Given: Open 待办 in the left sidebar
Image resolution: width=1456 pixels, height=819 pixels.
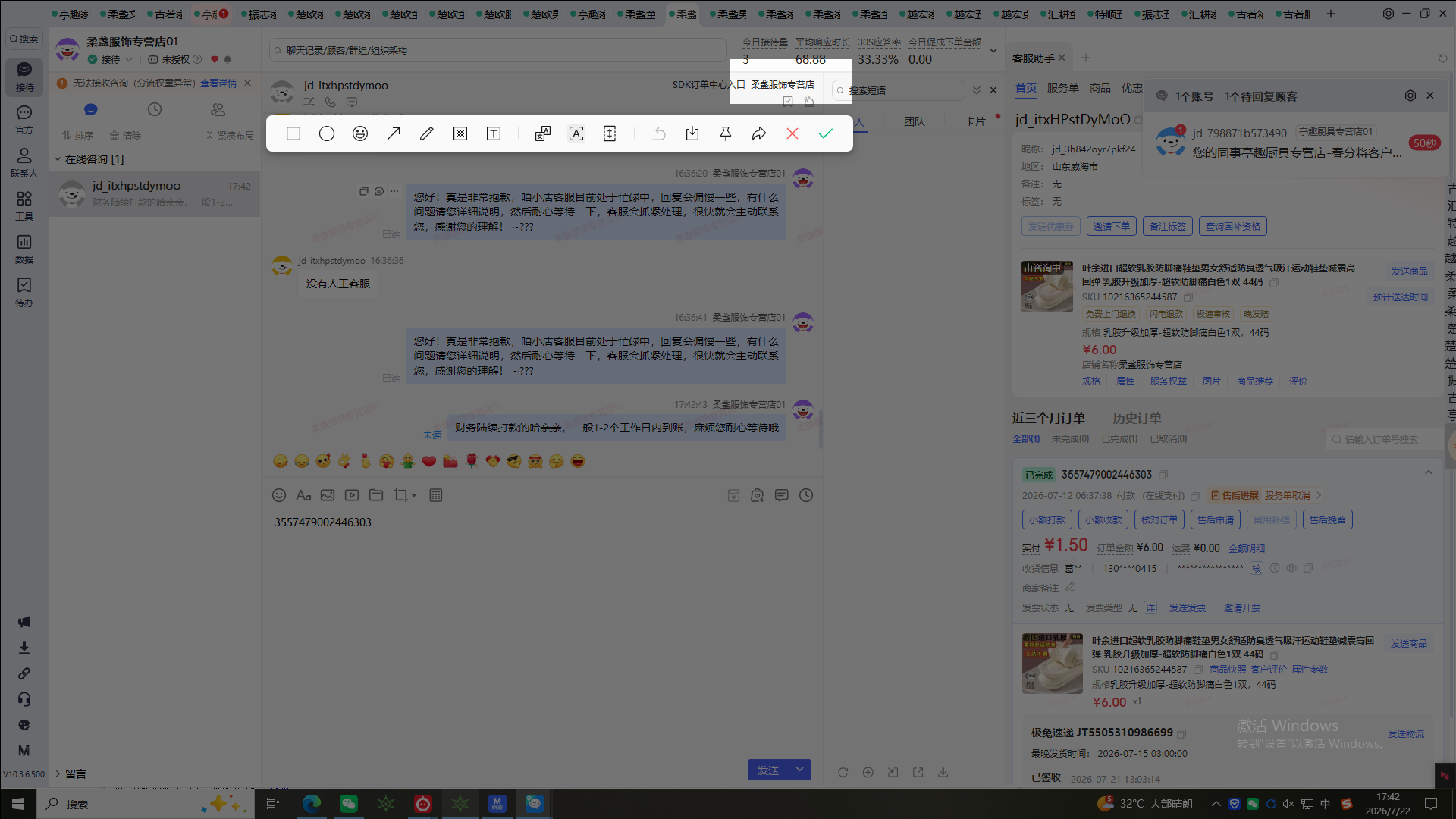Looking at the screenshot, I should point(24,292).
